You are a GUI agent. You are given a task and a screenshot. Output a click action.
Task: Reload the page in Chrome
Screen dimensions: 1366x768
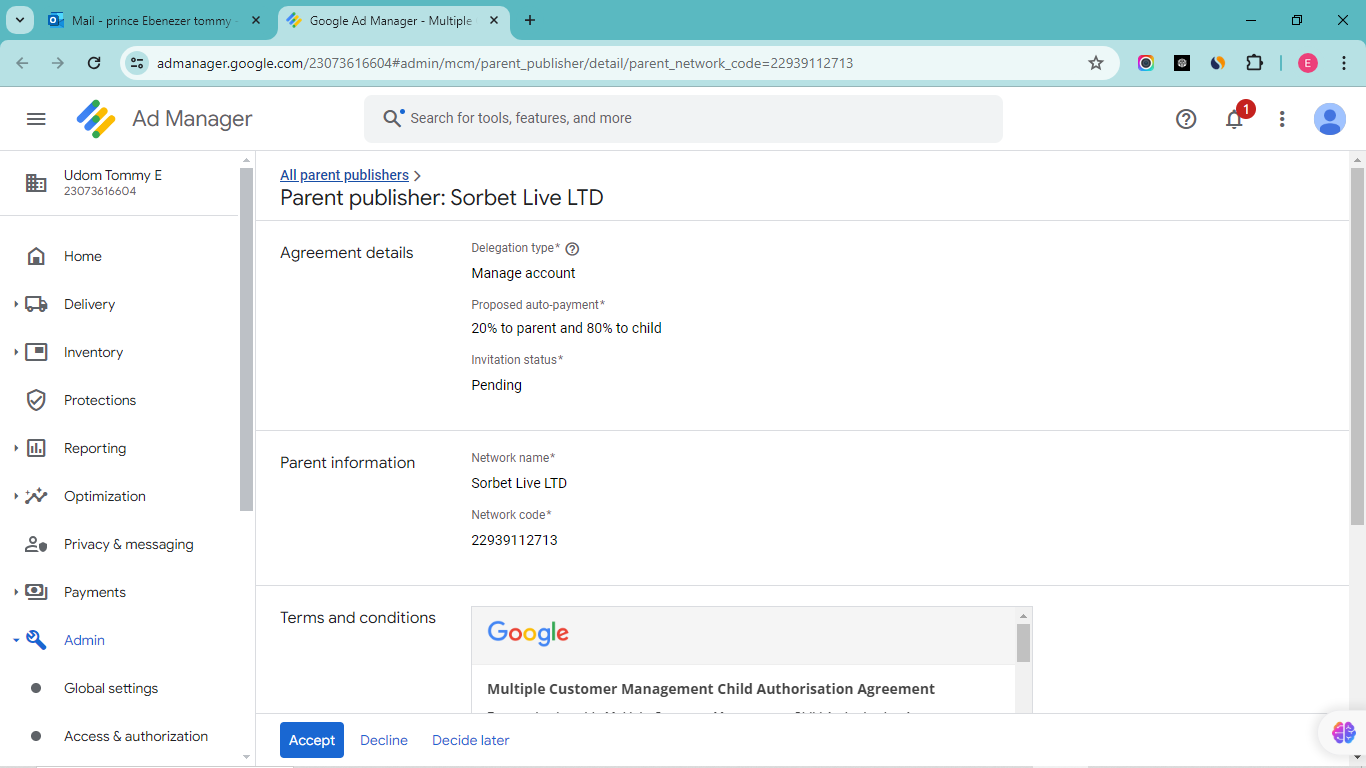coord(94,63)
